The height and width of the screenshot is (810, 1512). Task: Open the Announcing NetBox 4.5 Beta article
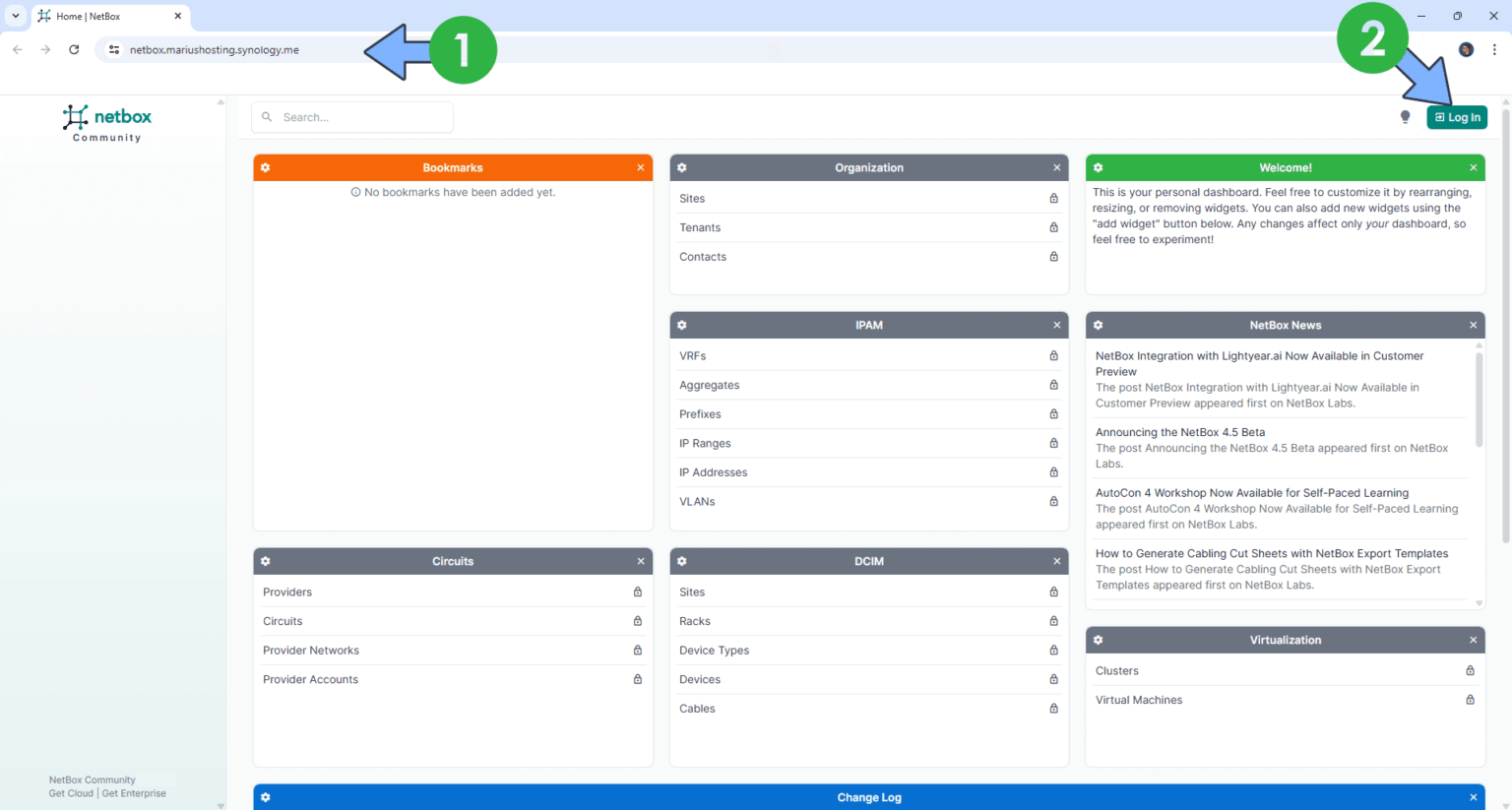[x=1180, y=431]
